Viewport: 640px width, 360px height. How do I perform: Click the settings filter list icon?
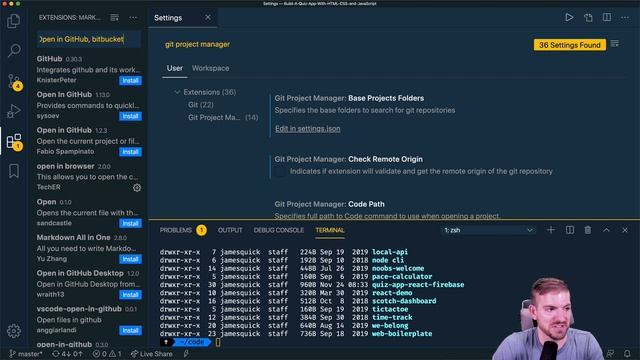coord(615,44)
